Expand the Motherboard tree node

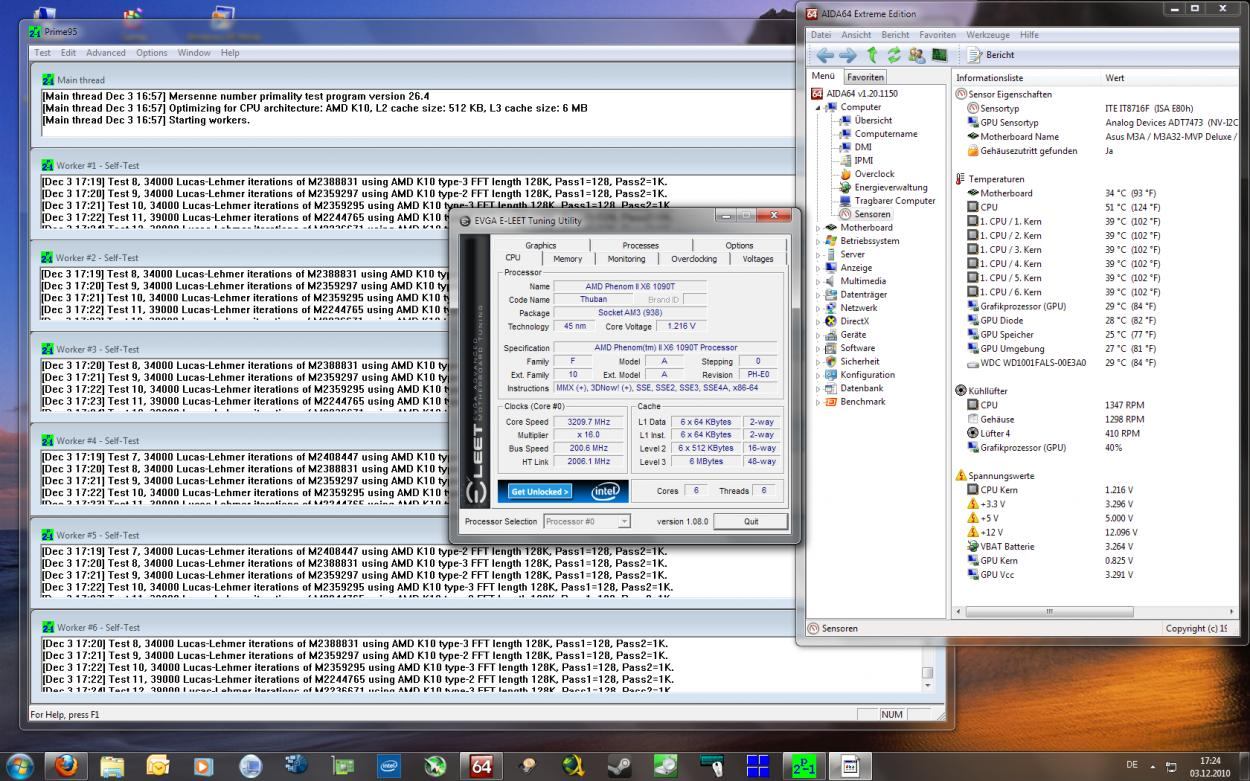[818, 228]
